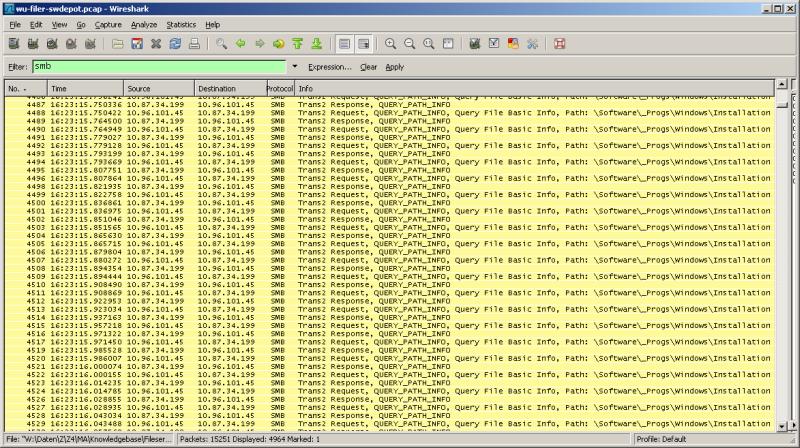The height and width of the screenshot is (448, 800).
Task: Zoom in the packet text
Action: [390, 44]
